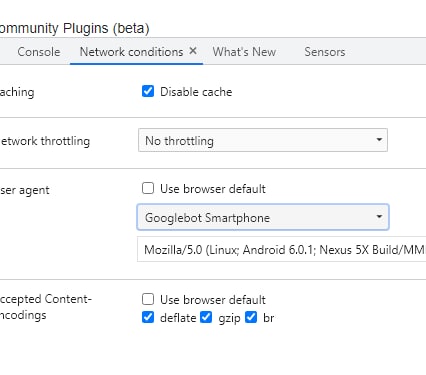This screenshot has width=426, height=375.
Task: Uncheck the gzip encoding checkbox
Action: click(206, 317)
